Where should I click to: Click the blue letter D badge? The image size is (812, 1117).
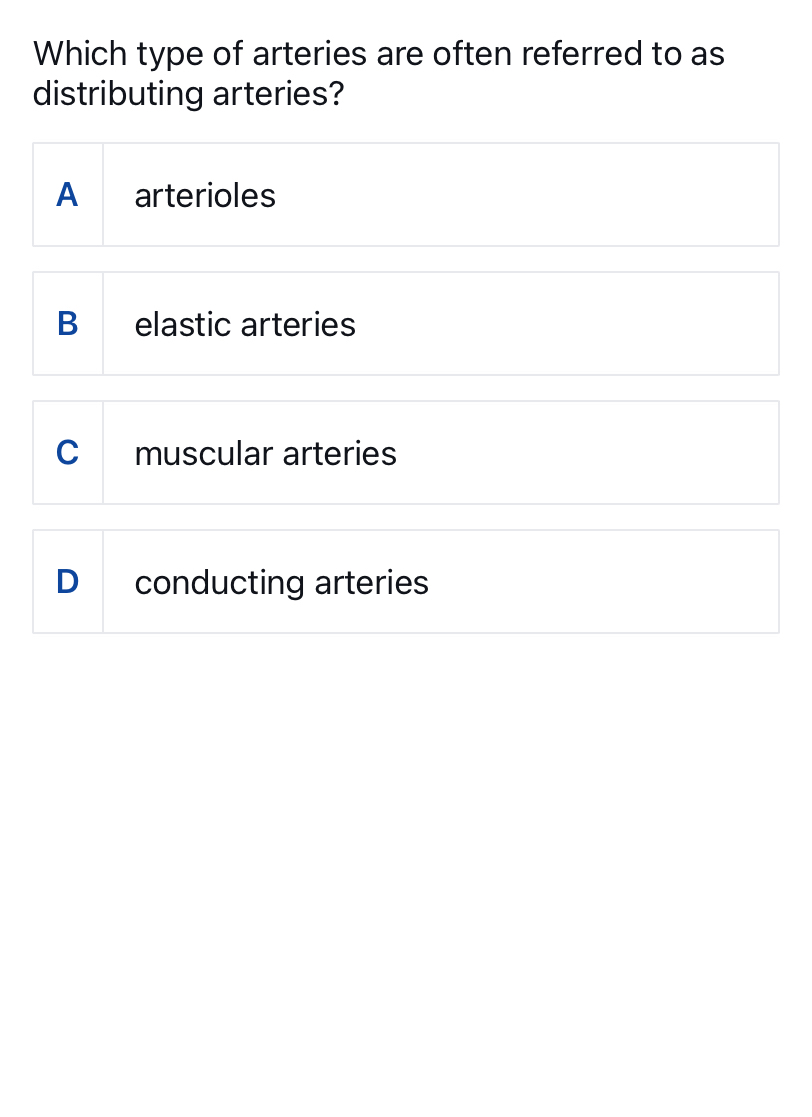(x=67, y=582)
